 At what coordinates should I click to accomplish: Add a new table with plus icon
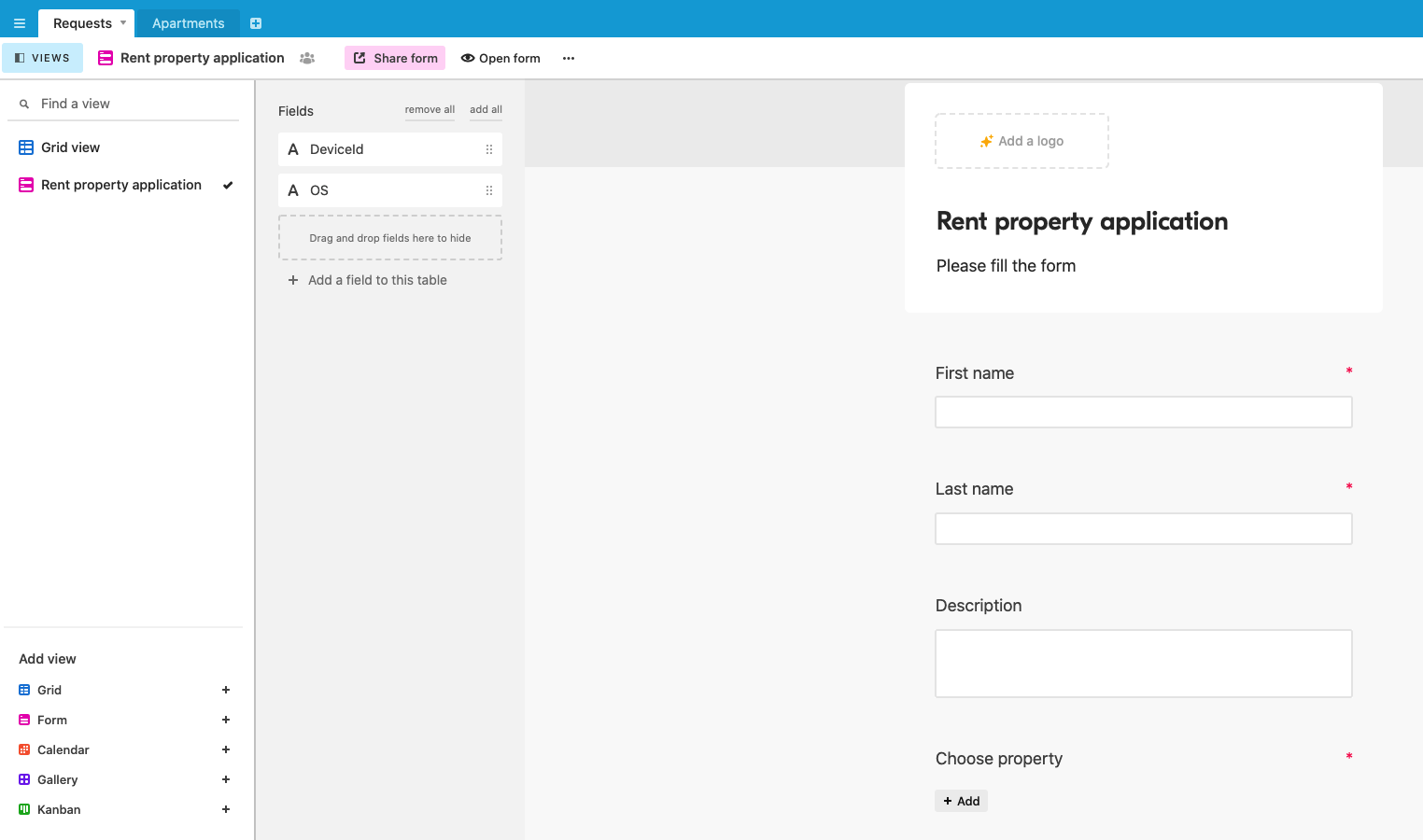pos(256,23)
